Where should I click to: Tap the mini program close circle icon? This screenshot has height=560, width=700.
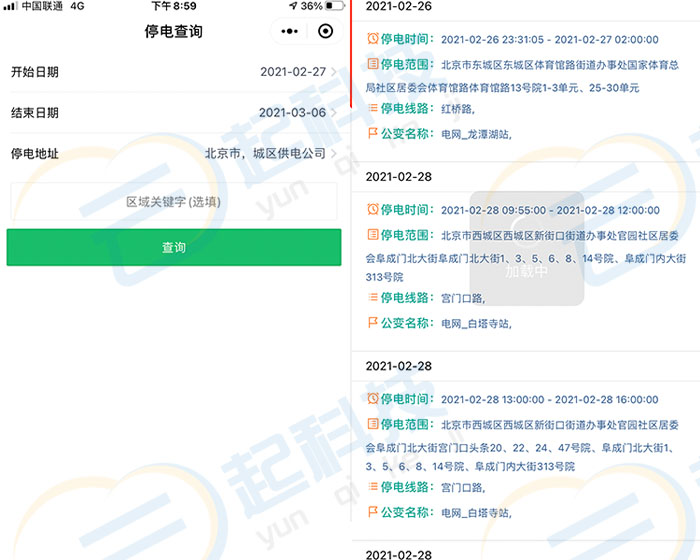325,31
